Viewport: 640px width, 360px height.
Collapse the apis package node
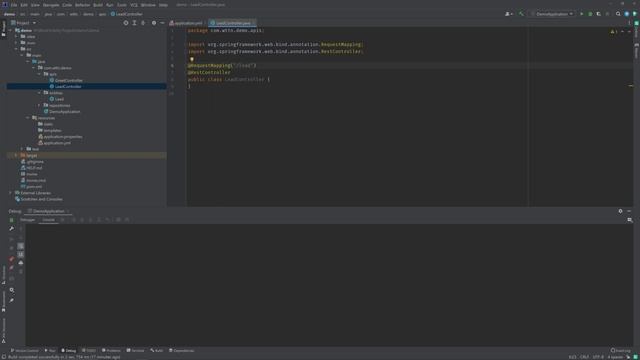point(40,74)
